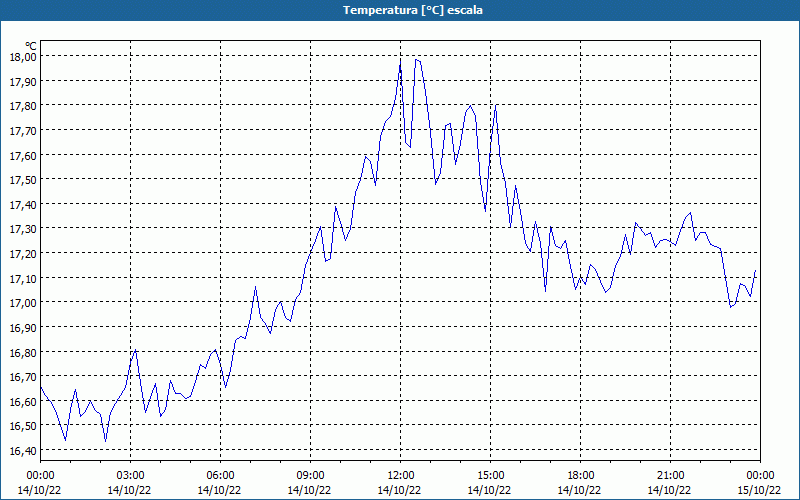Click the 15/10/22 date label
Image resolution: width=800 pixels, height=500 pixels.
[x=759, y=490]
